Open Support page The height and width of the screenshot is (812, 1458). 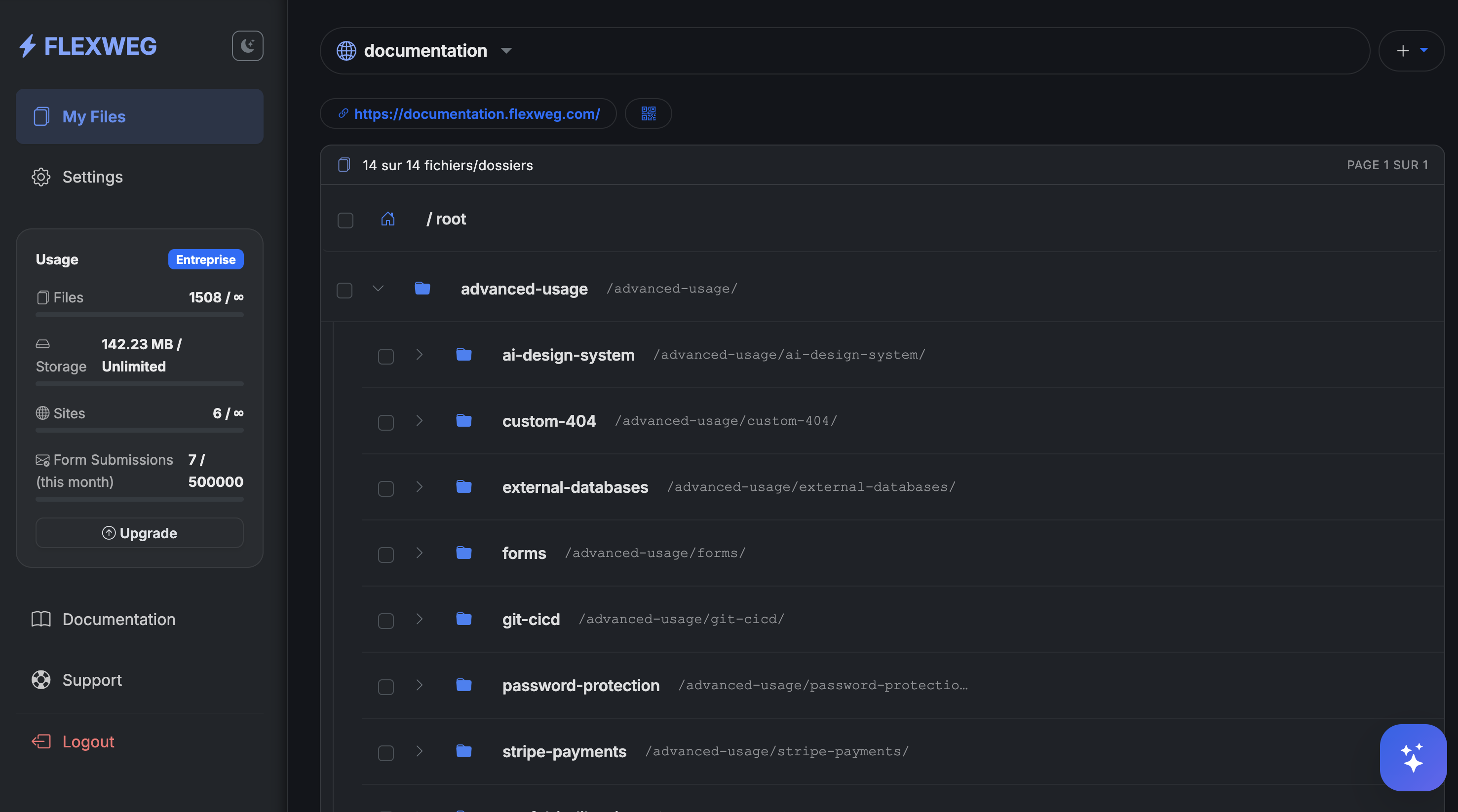click(139, 680)
